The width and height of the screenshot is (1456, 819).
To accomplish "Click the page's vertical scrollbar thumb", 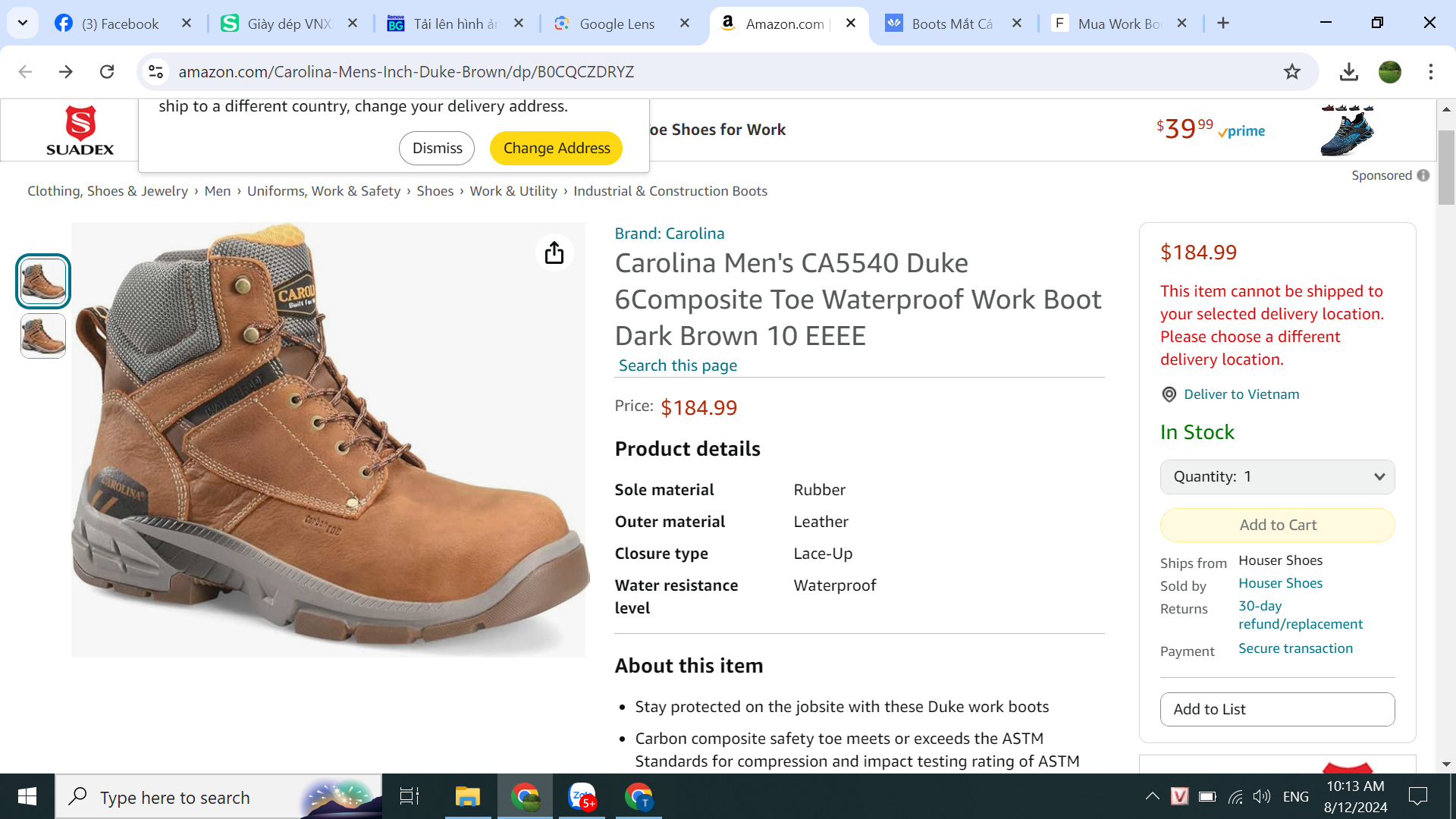I will [1446, 167].
